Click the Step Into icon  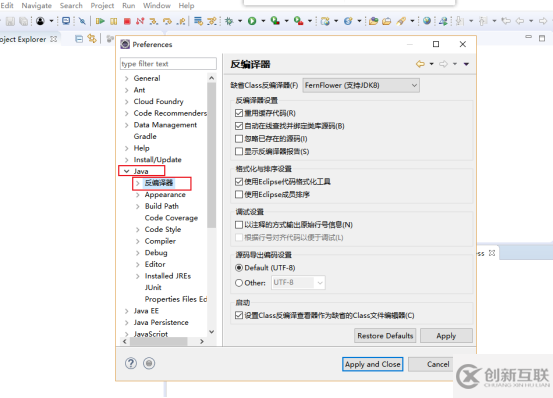tap(153, 21)
